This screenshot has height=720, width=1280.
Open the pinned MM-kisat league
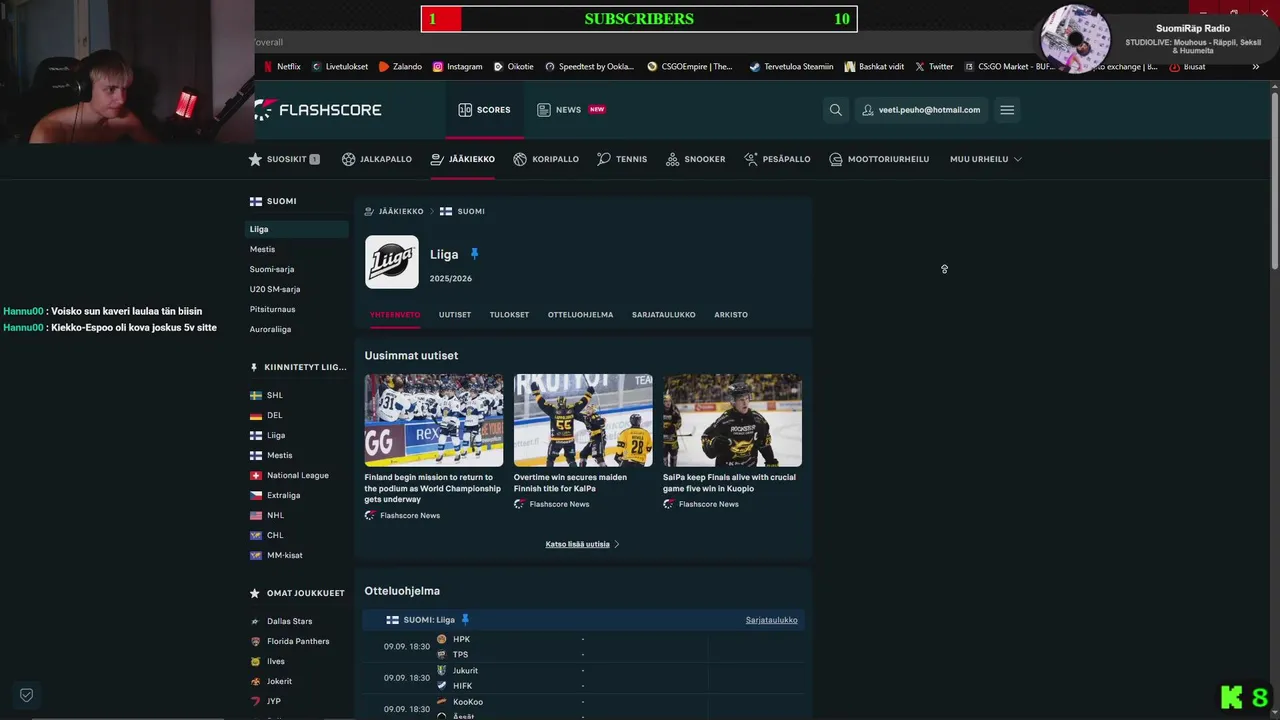pos(285,555)
